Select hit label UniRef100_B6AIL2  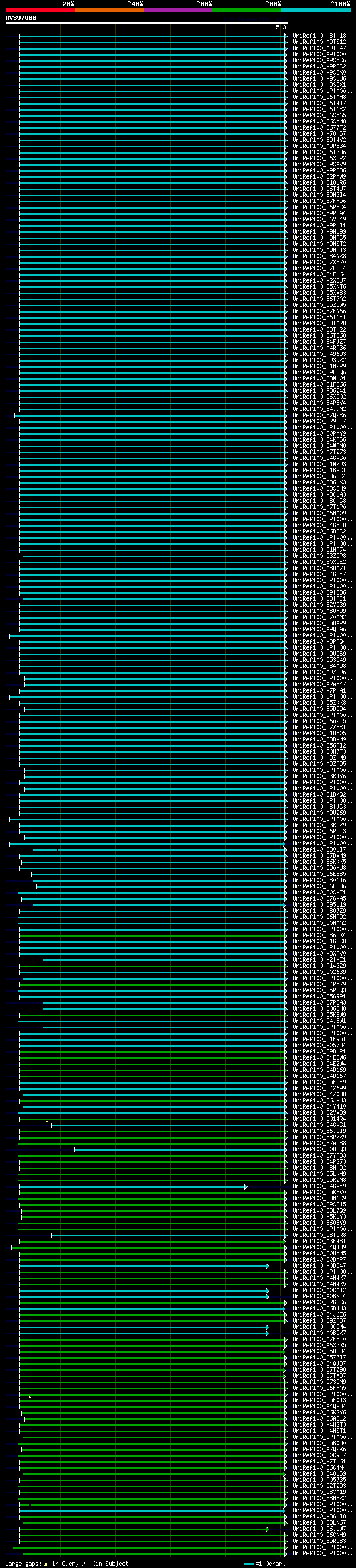[x=319, y=1418]
